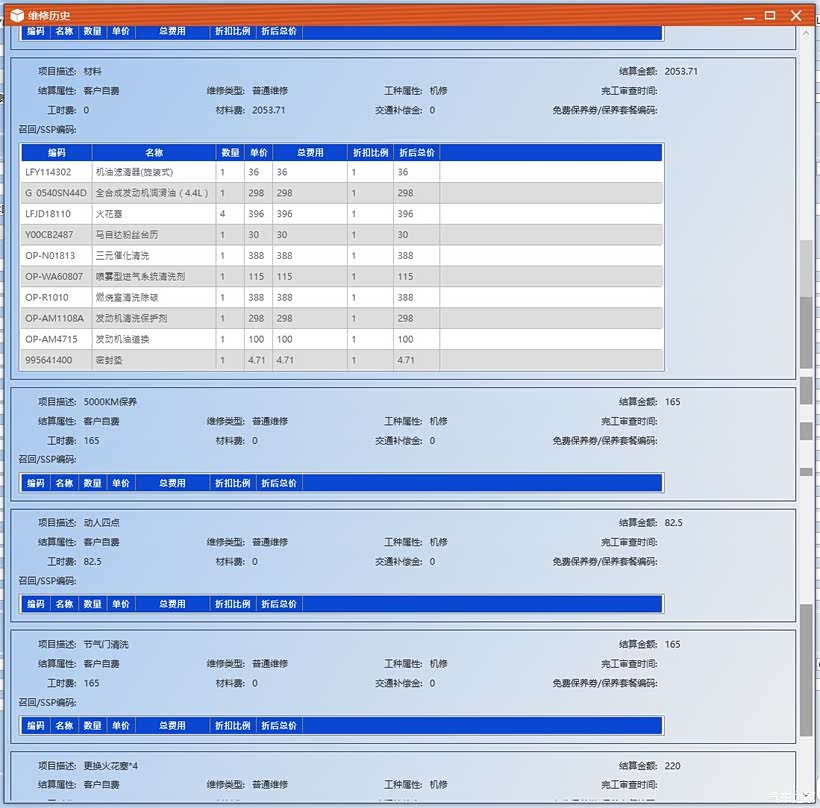The width and height of the screenshot is (820, 808).
Task: Click the 维修历史 window title icon
Action: tap(17, 15)
